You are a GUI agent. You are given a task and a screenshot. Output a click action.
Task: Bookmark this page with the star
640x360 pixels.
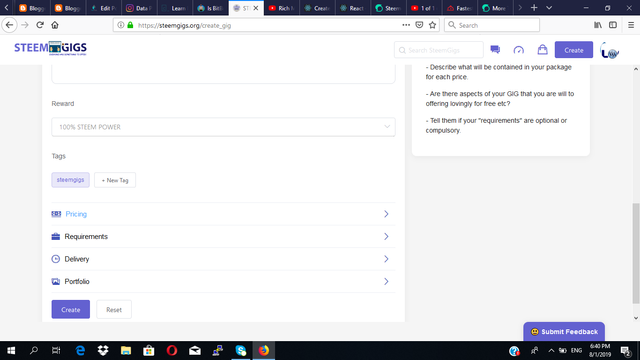[x=432, y=25]
